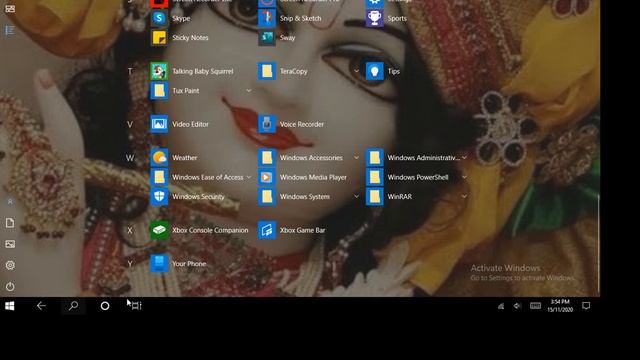
Task: Open the network tray icon
Action: 501,306
